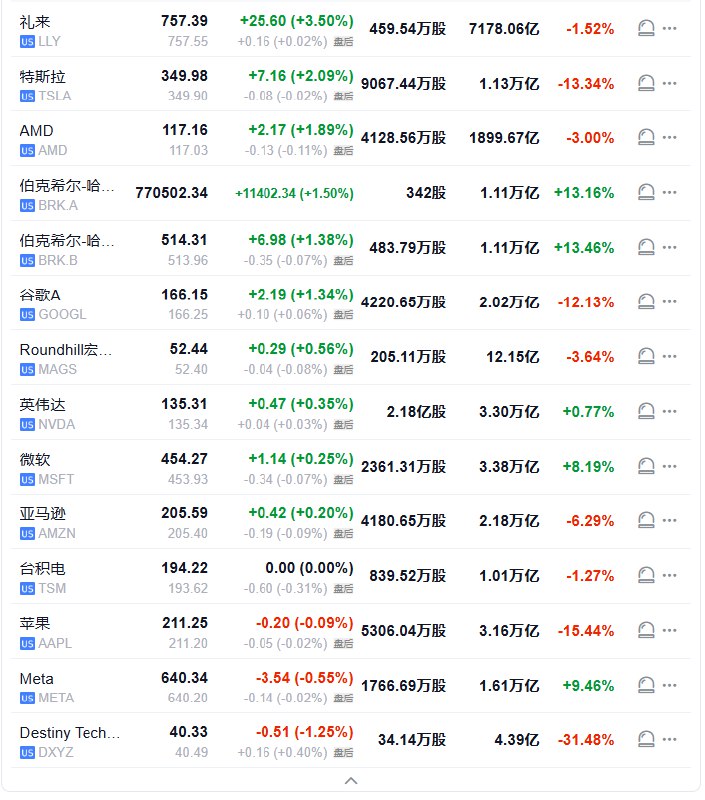Open the 特斯拉 stock name link
Viewport: 705px width, 800px height.
coord(43,76)
